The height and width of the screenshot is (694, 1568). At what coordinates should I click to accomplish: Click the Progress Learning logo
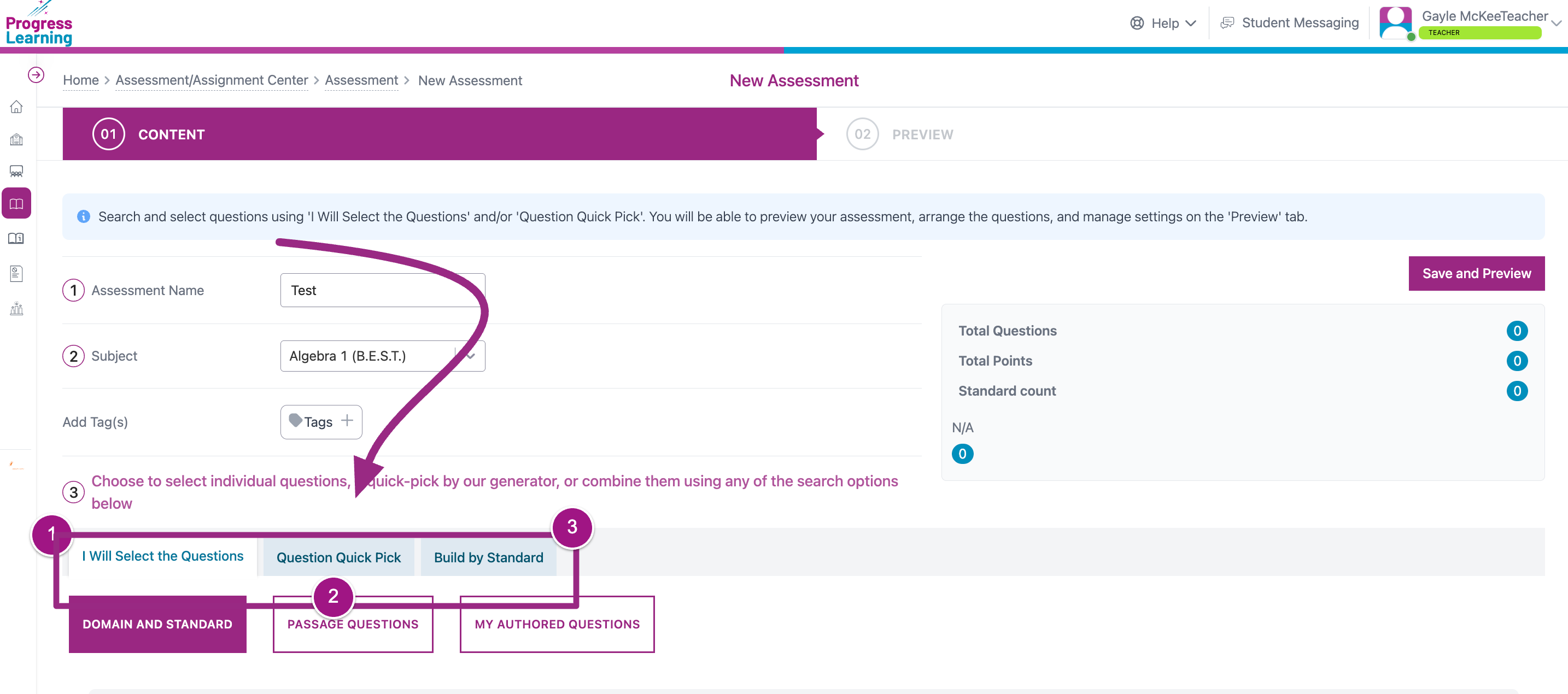click(x=38, y=25)
